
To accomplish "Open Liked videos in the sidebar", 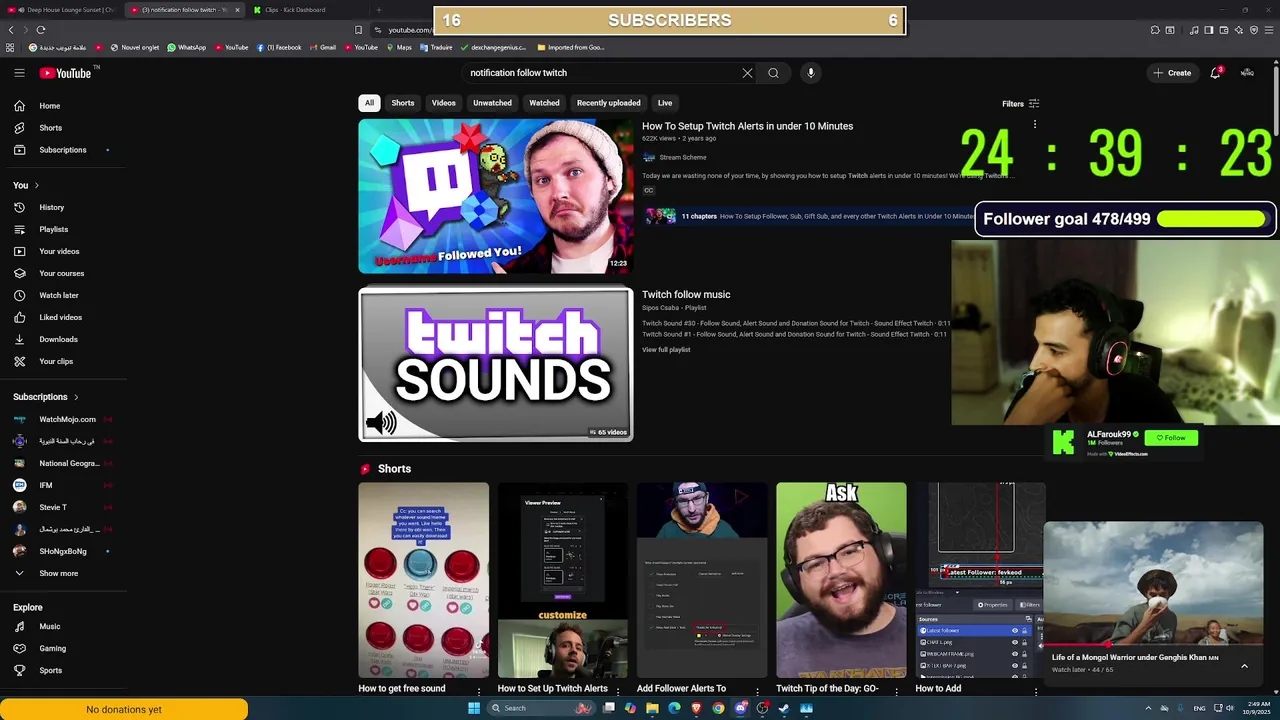I will (x=63, y=317).
